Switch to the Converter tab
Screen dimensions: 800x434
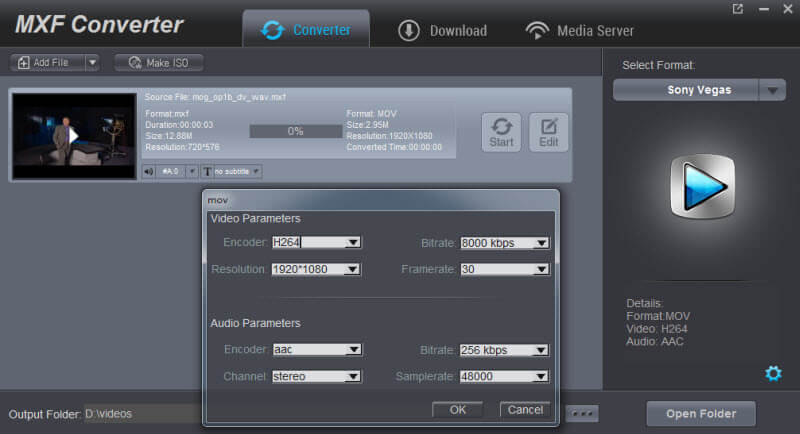coord(306,29)
